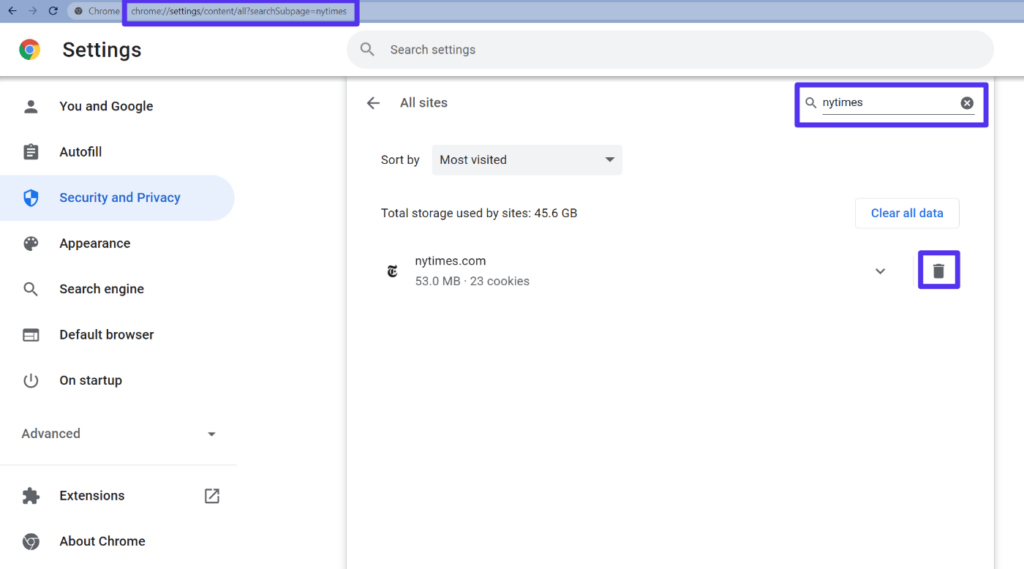Open About Chrome
Image resolution: width=1024 pixels, height=569 pixels.
coord(118,542)
